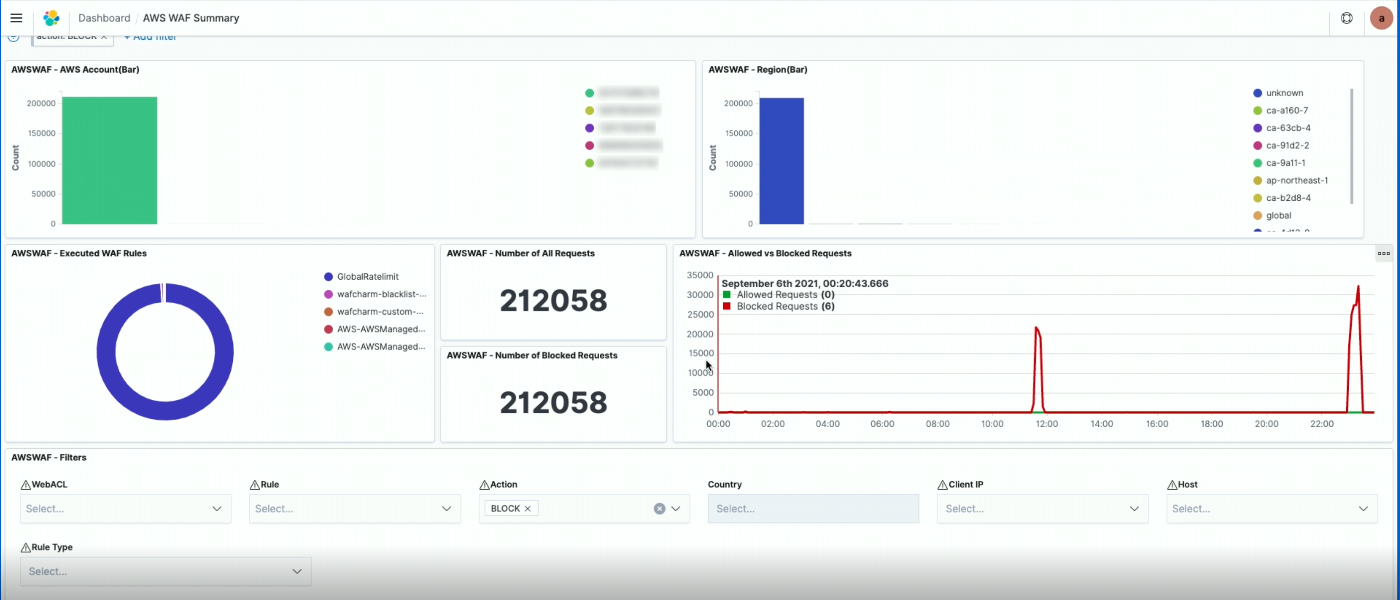
Task: Open the filter options circle icon
Action: tap(13, 36)
